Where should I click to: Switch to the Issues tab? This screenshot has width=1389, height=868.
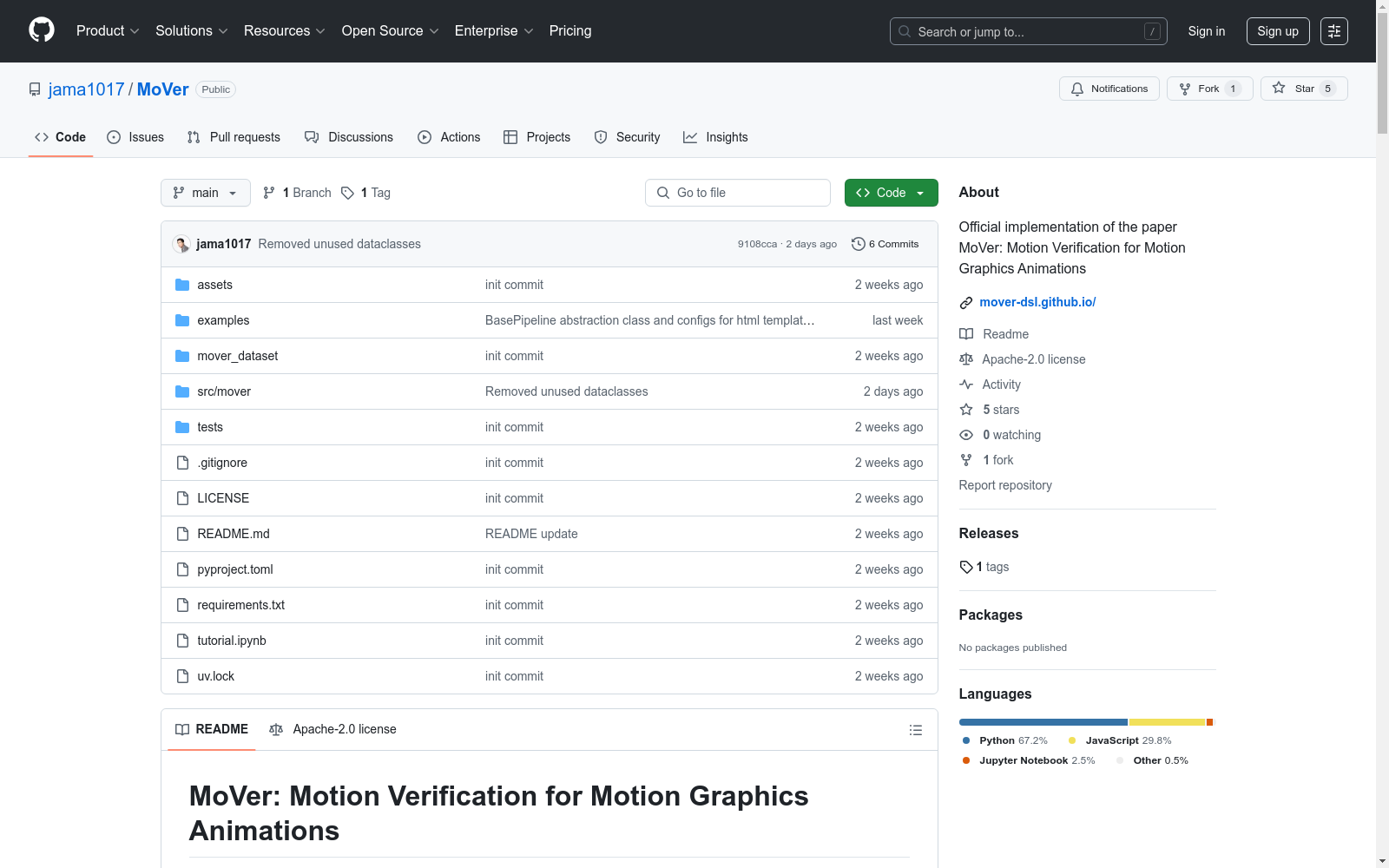point(135,137)
